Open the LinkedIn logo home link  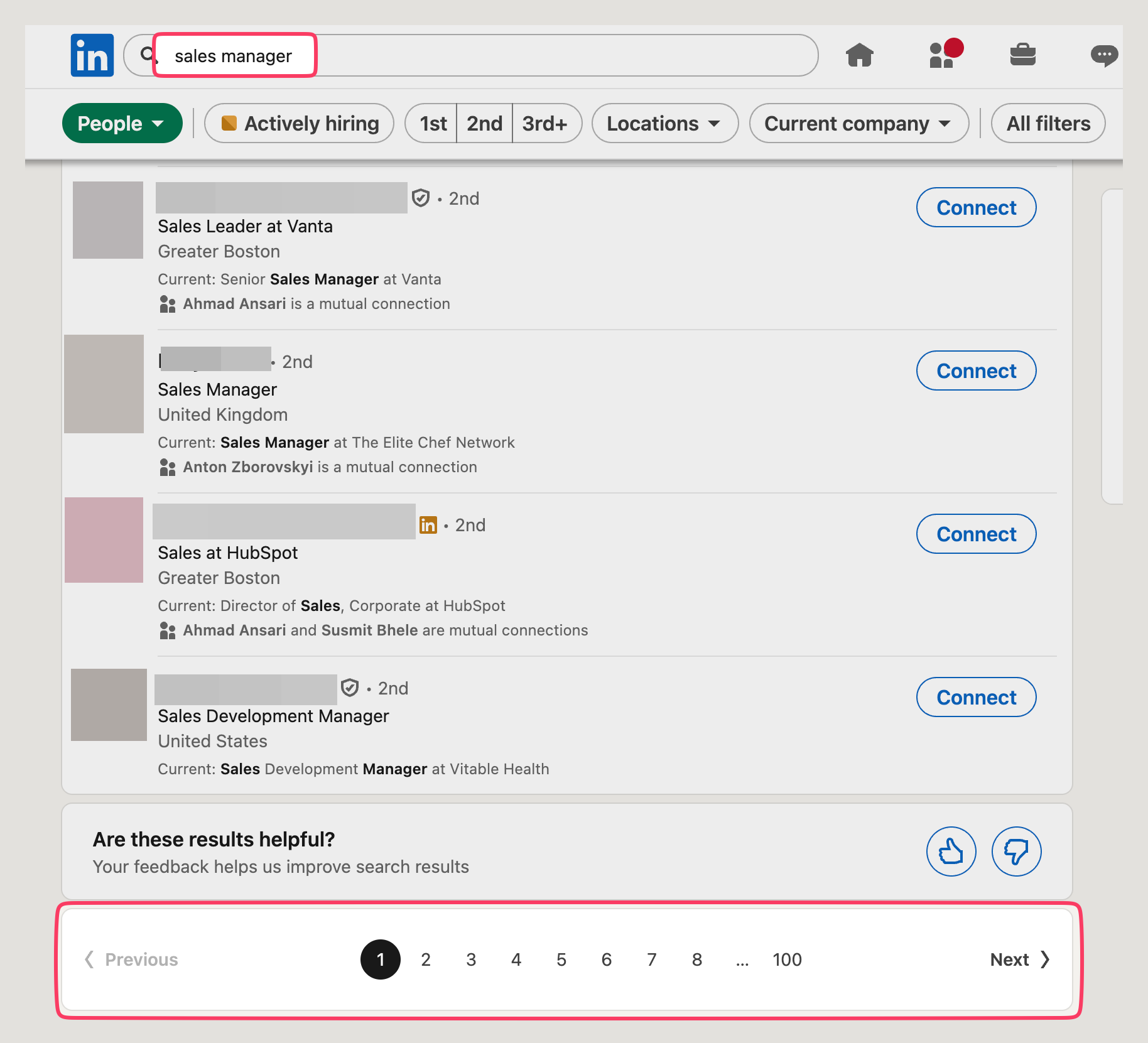click(92, 55)
